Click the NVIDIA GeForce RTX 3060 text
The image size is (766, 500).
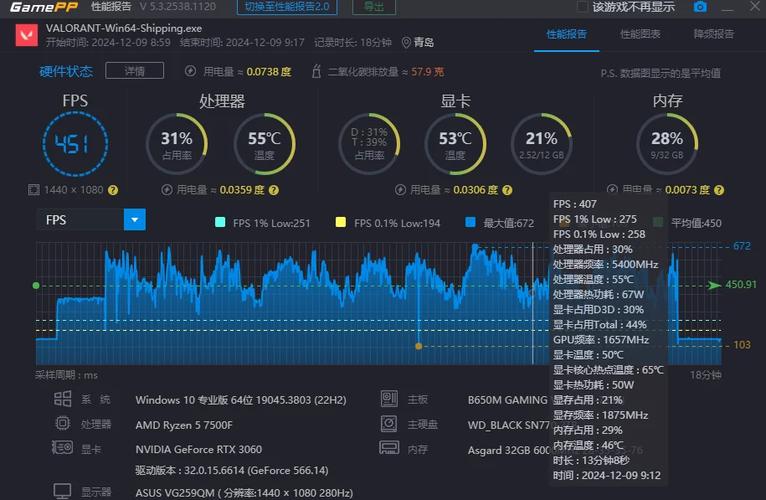pos(198,449)
